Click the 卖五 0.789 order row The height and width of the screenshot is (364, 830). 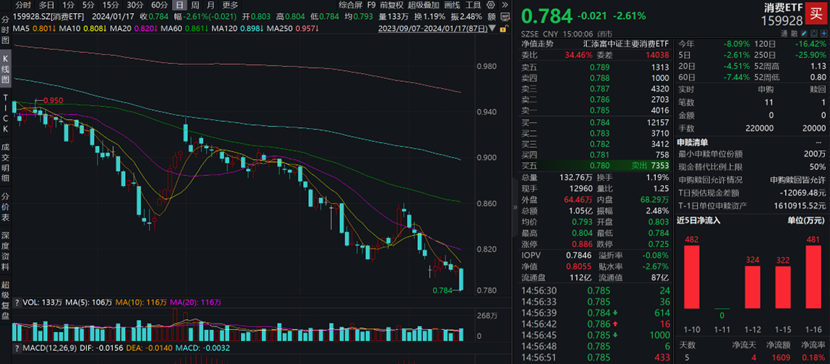pos(596,67)
